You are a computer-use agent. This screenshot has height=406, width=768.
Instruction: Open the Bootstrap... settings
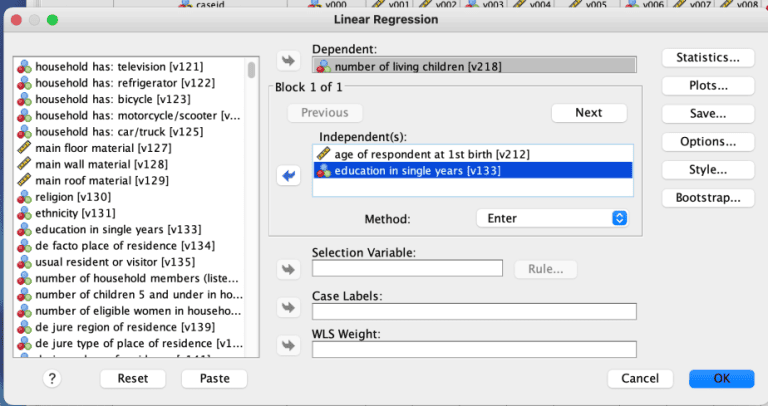[707, 197]
